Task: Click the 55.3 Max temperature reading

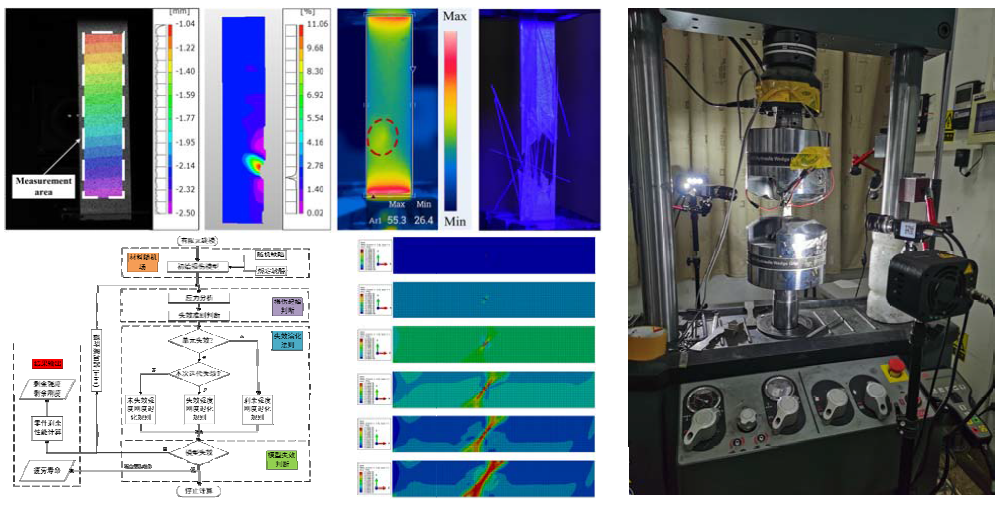Action: [396, 219]
